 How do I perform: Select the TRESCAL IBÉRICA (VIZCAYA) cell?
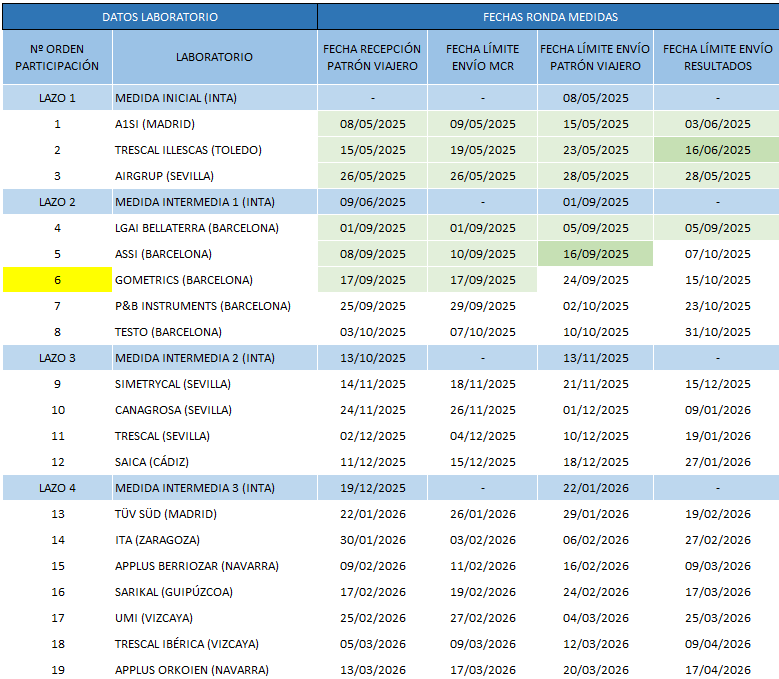tap(215, 644)
